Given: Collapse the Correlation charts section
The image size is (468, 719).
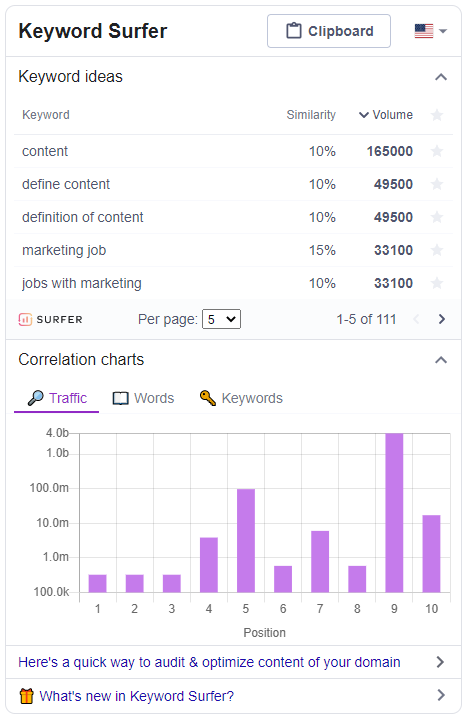Looking at the screenshot, I should (x=440, y=360).
